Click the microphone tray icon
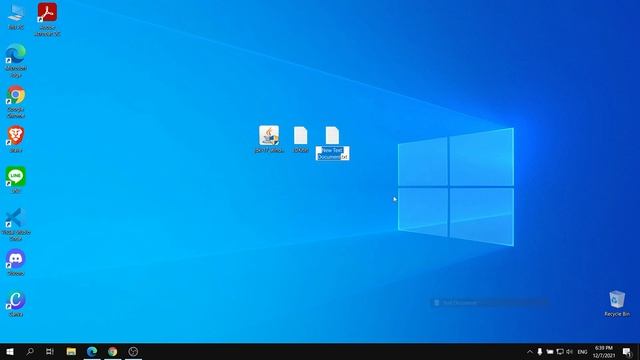This screenshot has width=640, height=360. tap(540, 351)
